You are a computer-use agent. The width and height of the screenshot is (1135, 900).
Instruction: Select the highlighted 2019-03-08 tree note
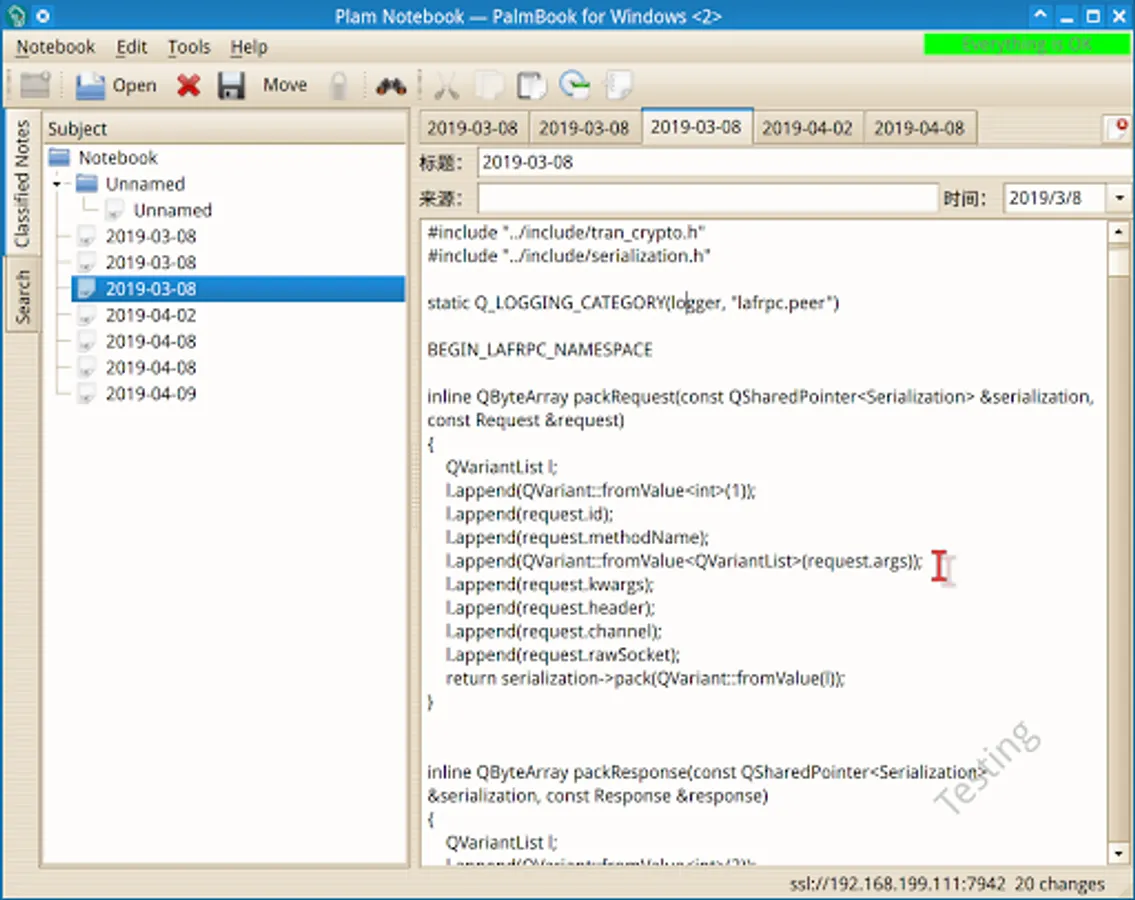238,288
